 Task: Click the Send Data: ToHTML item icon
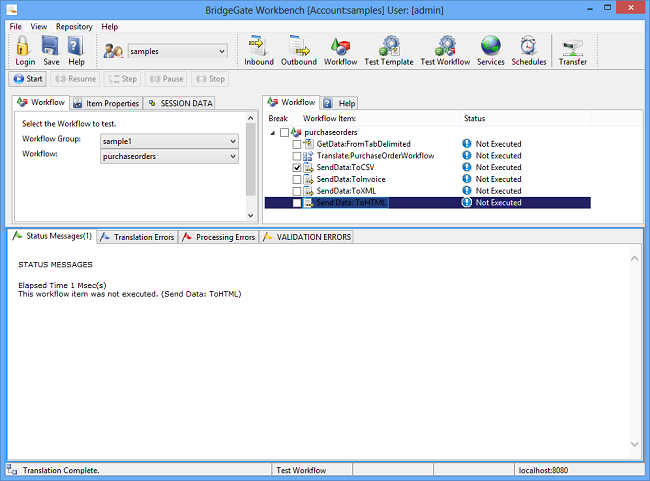click(x=308, y=203)
